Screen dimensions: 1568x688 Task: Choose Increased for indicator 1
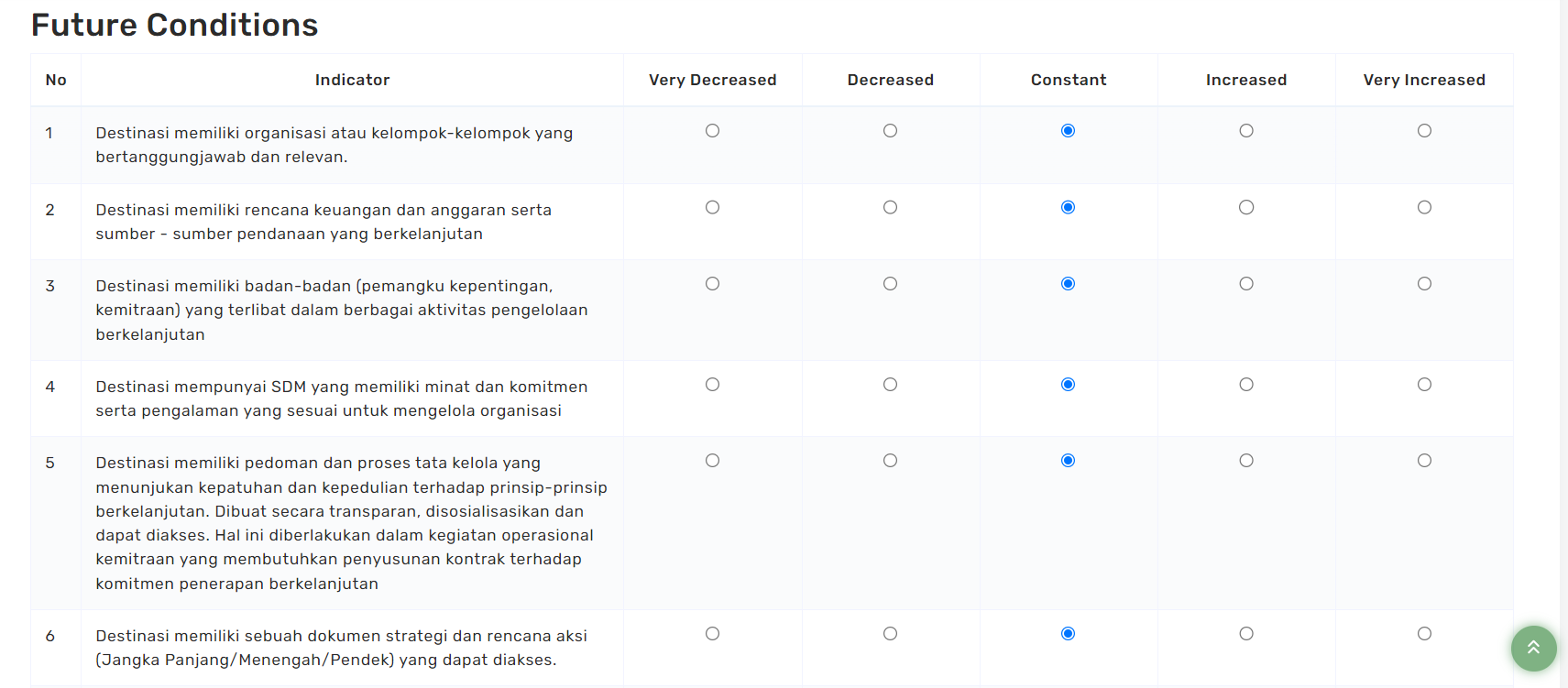click(x=1246, y=131)
